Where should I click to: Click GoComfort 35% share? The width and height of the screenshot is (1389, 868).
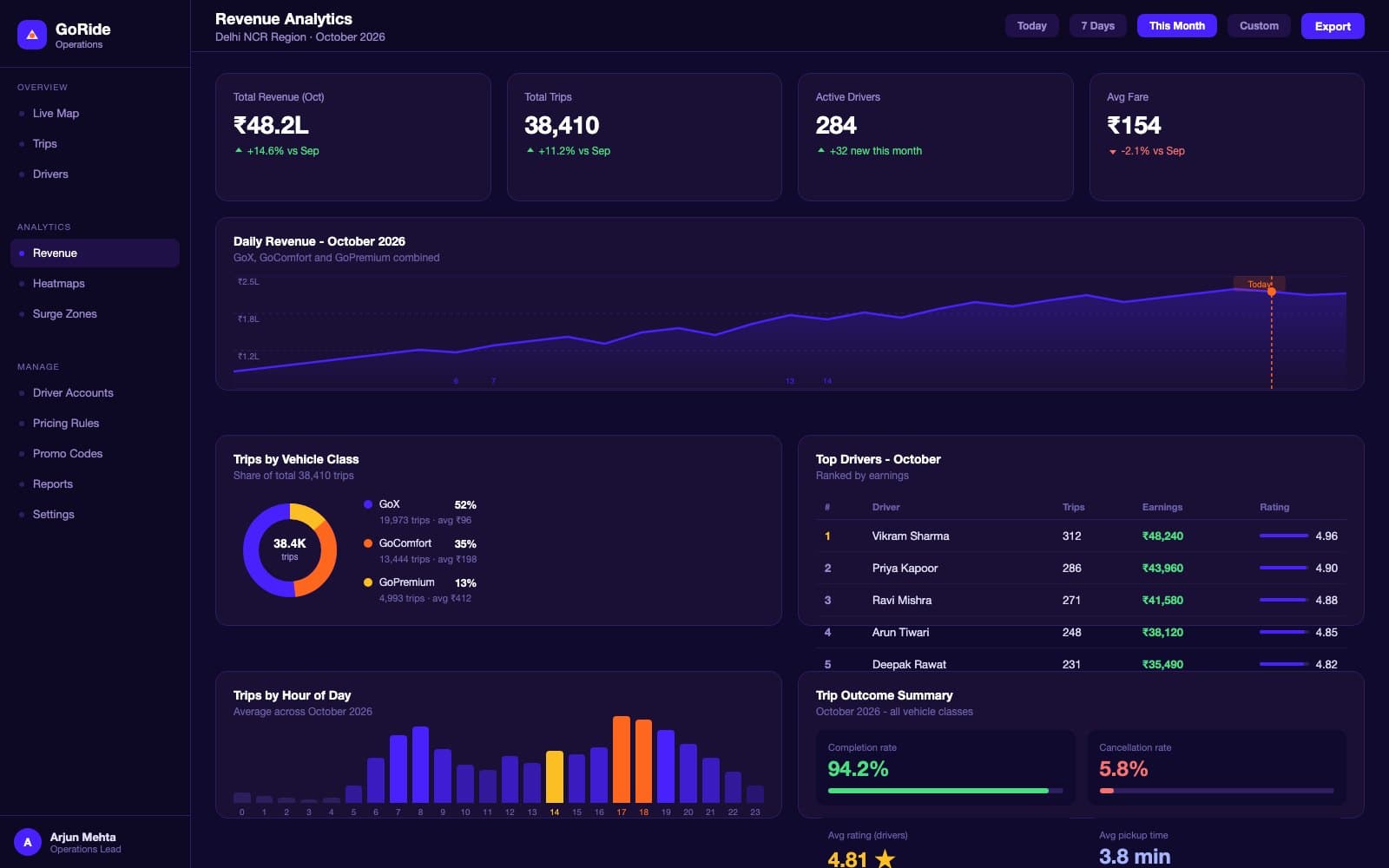(x=465, y=544)
